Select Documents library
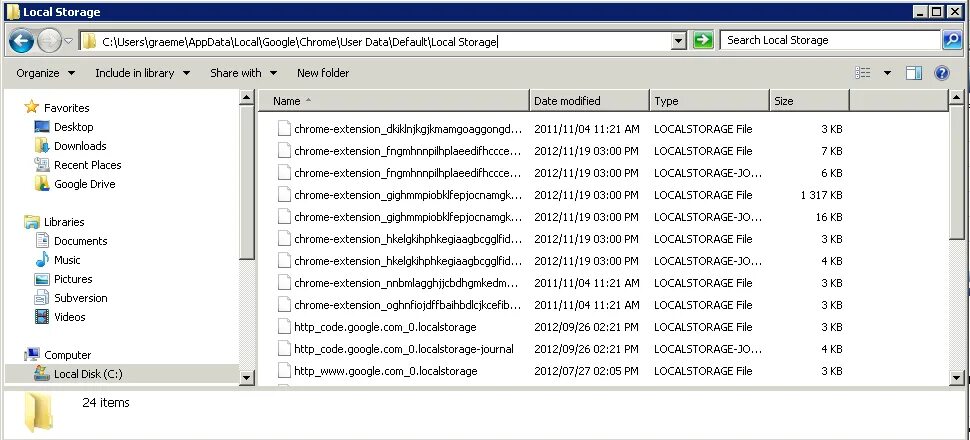The width and height of the screenshot is (970, 440). tap(80, 241)
